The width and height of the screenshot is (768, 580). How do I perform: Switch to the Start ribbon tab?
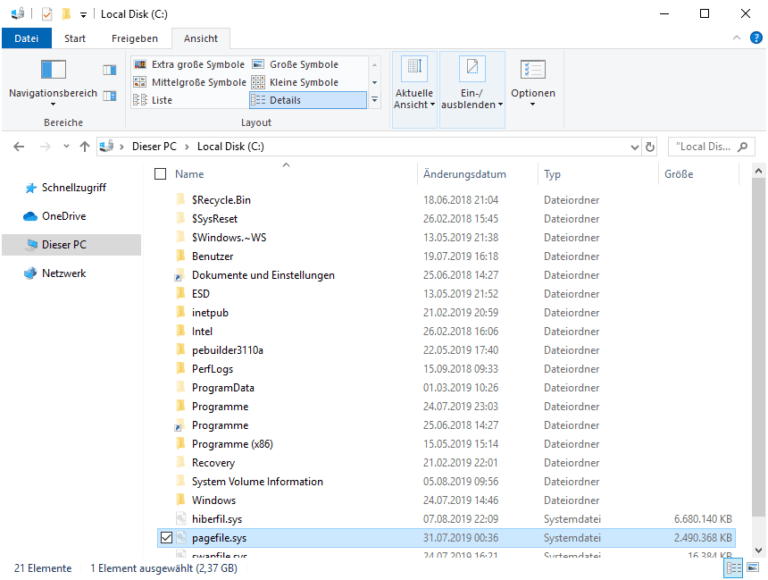tap(75, 38)
